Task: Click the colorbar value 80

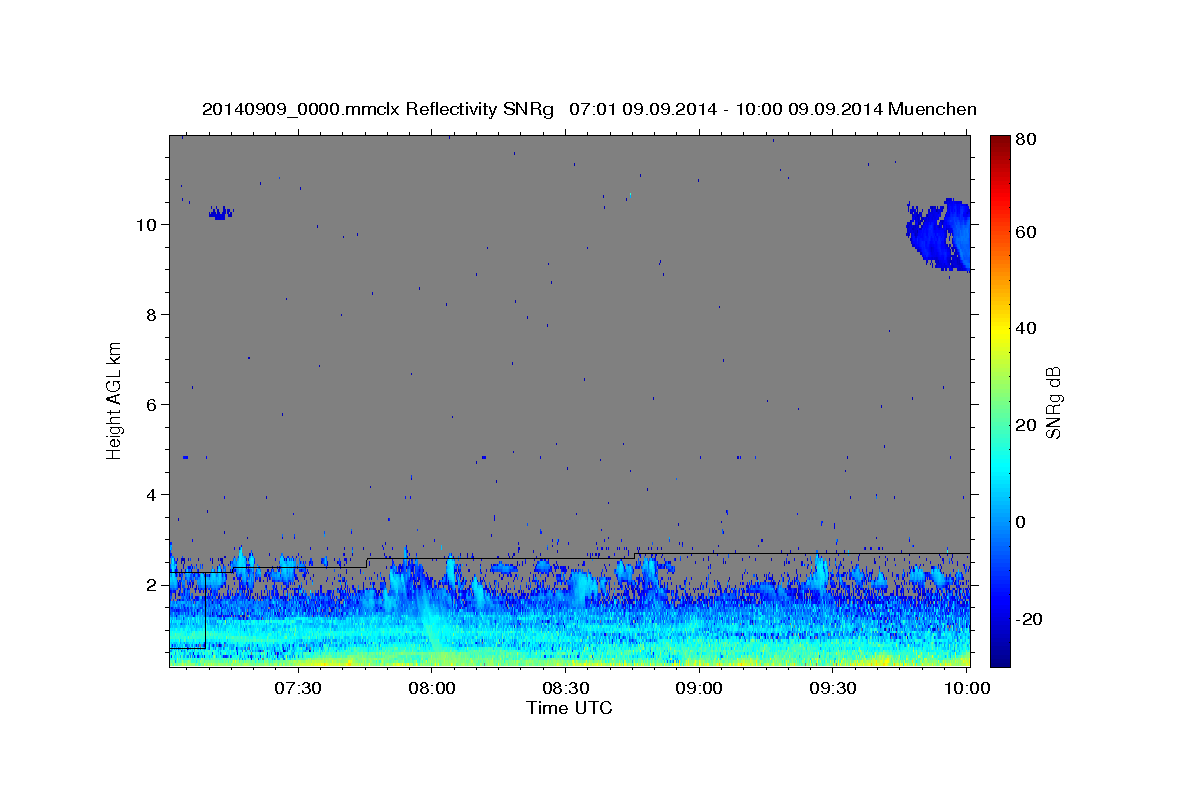Action: tap(1025, 139)
